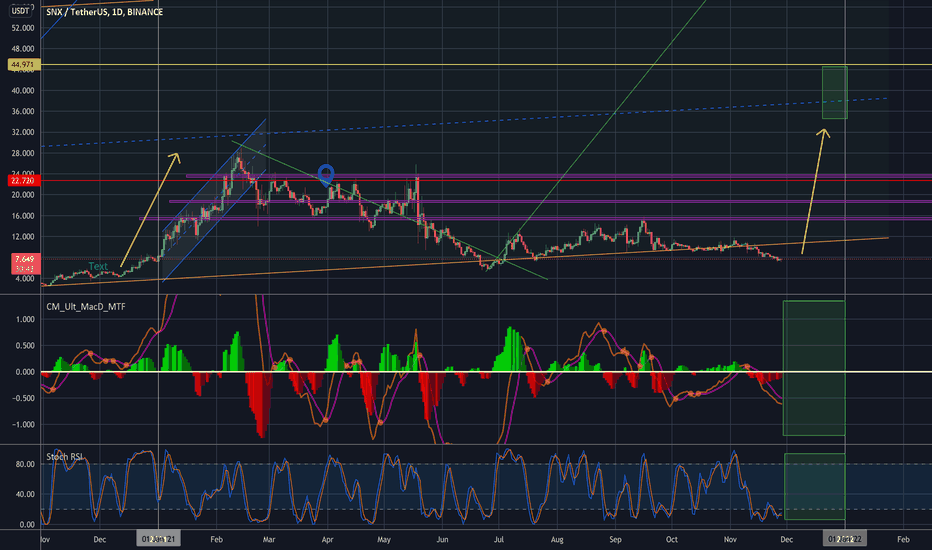Click the -1.000 MACD scale value
Screen dimensions: 932x550
coord(24,425)
